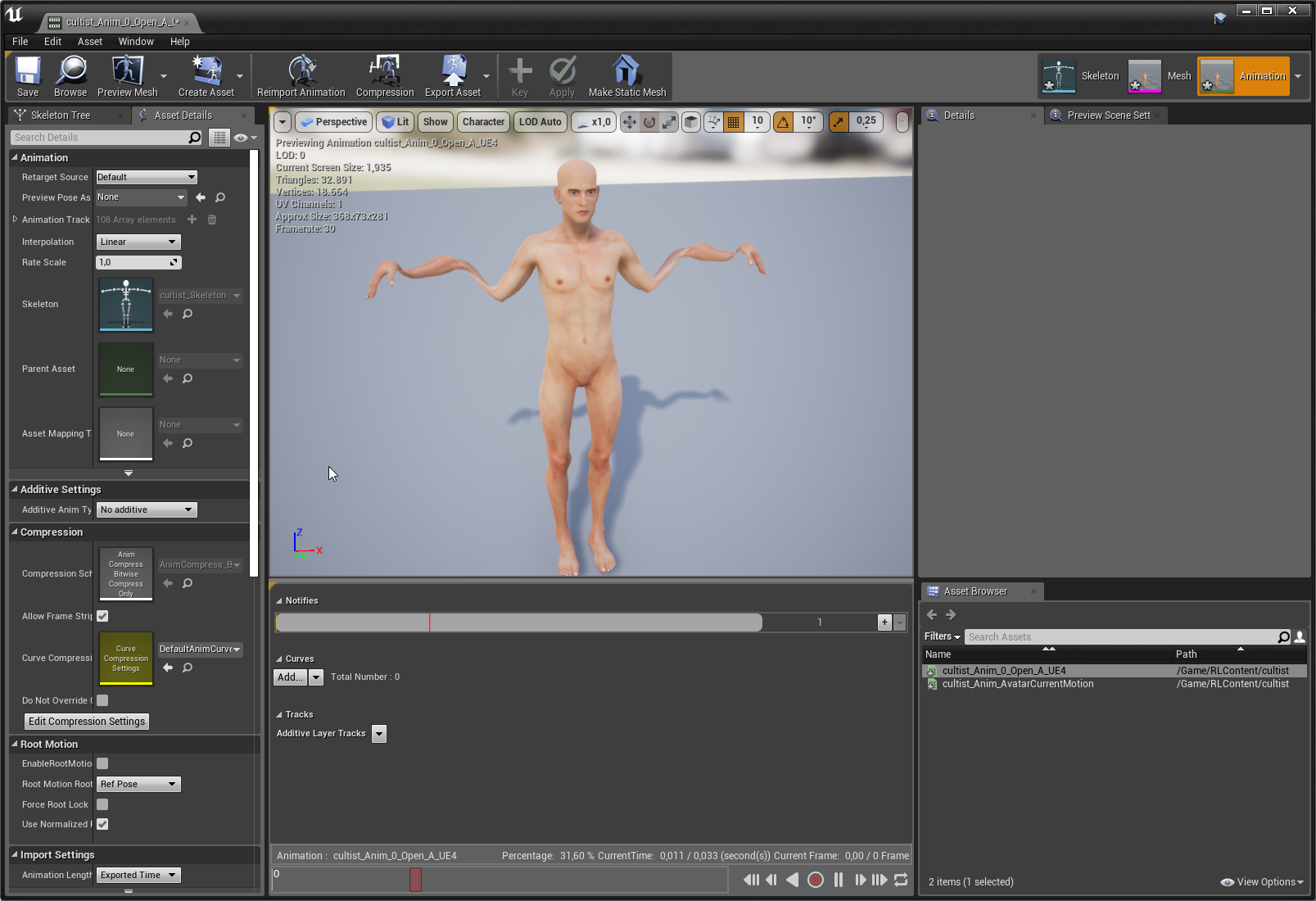The image size is (1316, 901).
Task: Select the scale gizmo tool in viewport
Action: point(670,122)
